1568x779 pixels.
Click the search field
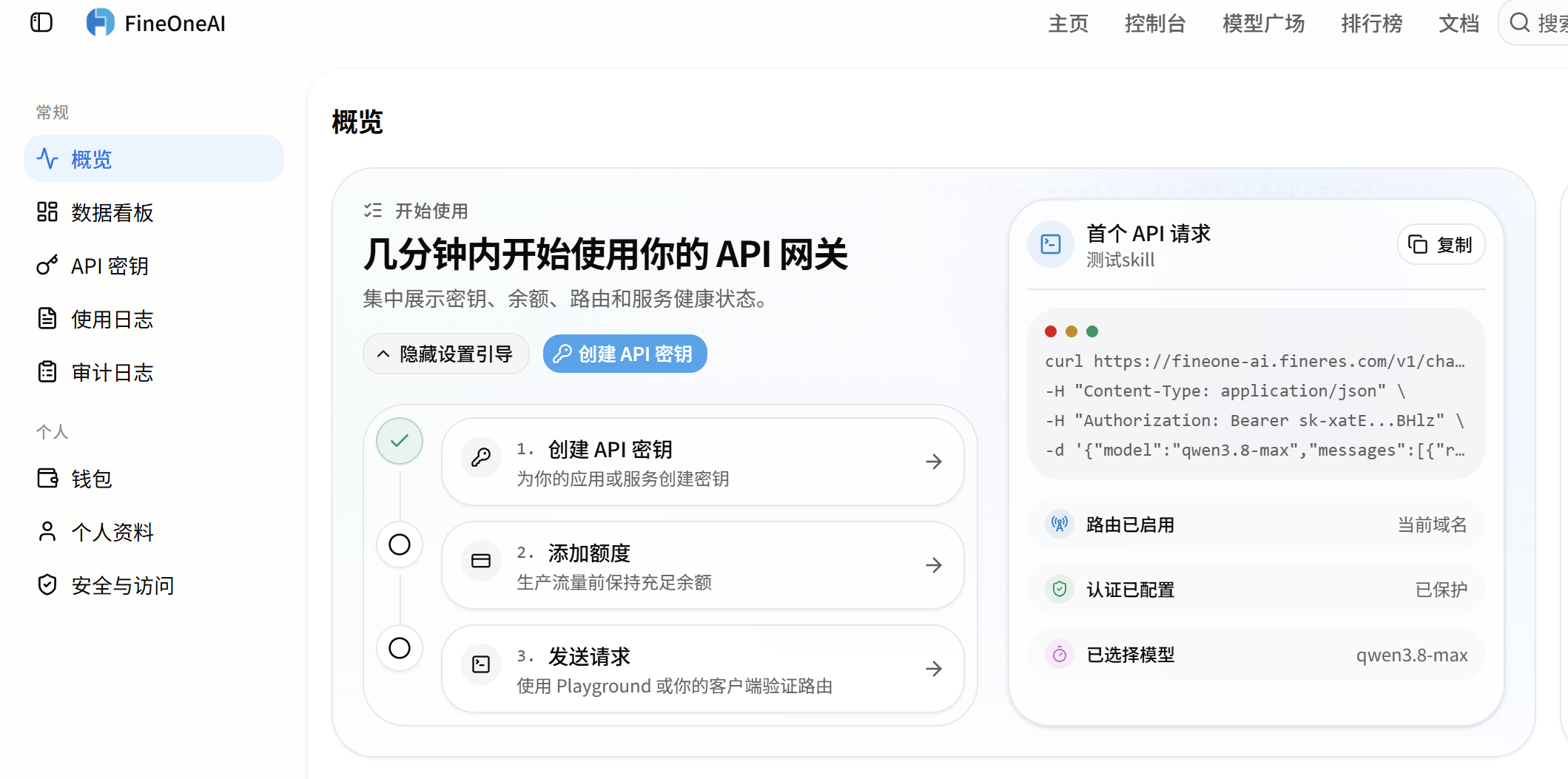1534,23
